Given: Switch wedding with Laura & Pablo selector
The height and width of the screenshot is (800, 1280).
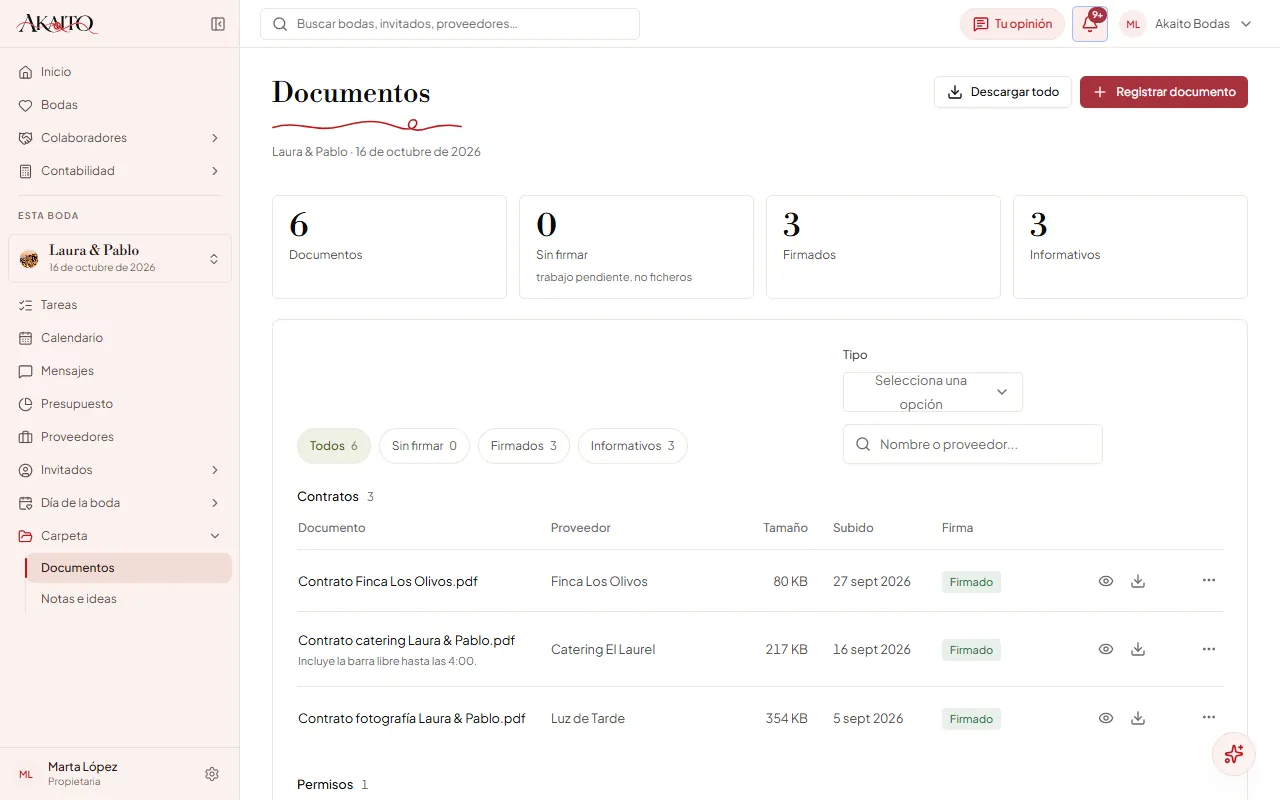Looking at the screenshot, I should tap(120, 259).
